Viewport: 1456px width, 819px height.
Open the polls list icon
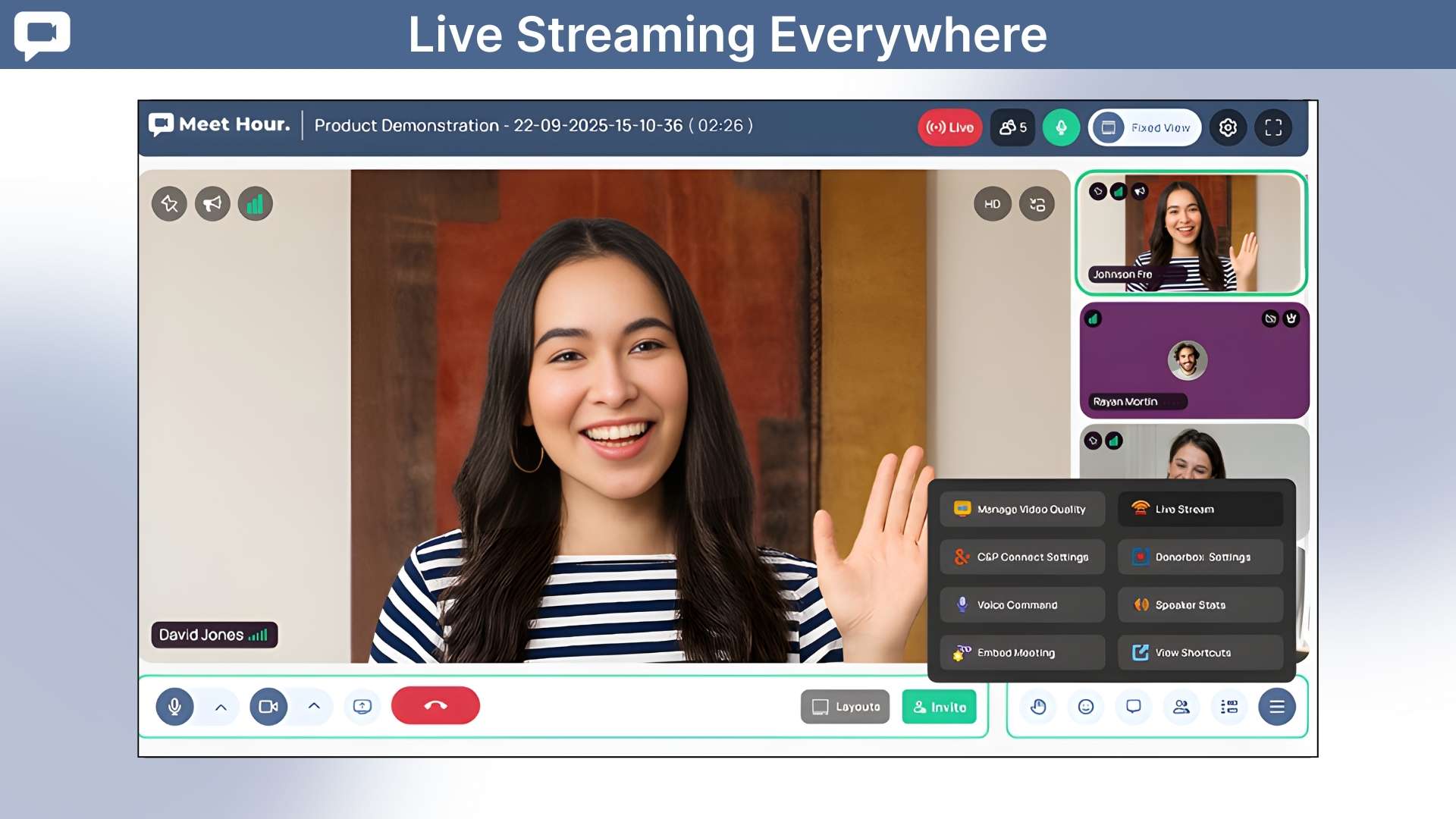click(x=1229, y=707)
